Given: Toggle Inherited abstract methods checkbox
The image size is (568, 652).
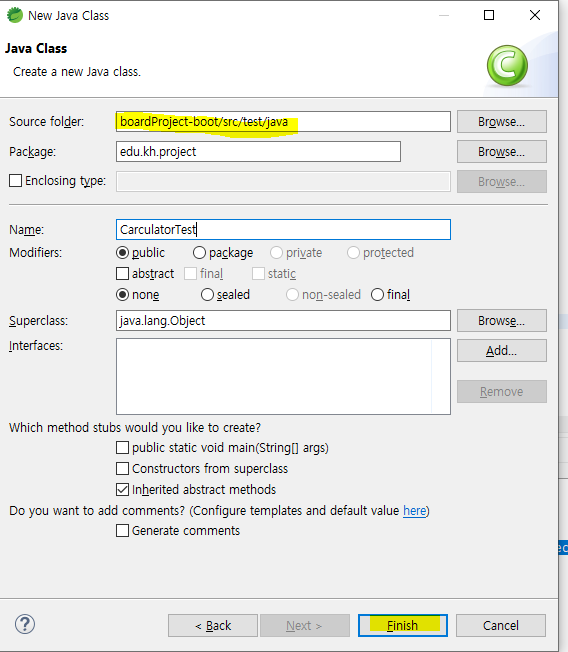Looking at the screenshot, I should [122, 490].
